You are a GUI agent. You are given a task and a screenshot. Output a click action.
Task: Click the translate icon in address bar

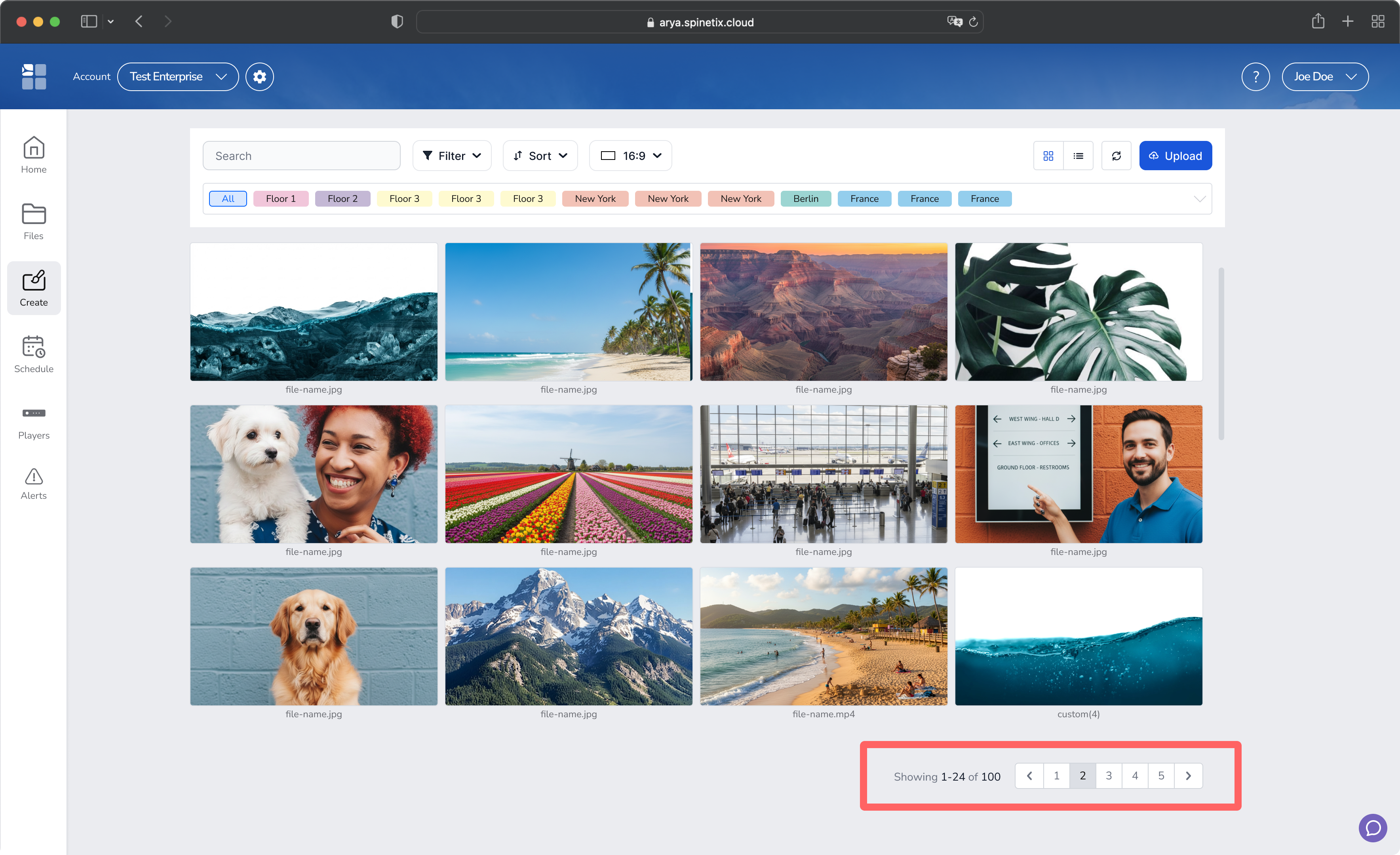tap(955, 22)
